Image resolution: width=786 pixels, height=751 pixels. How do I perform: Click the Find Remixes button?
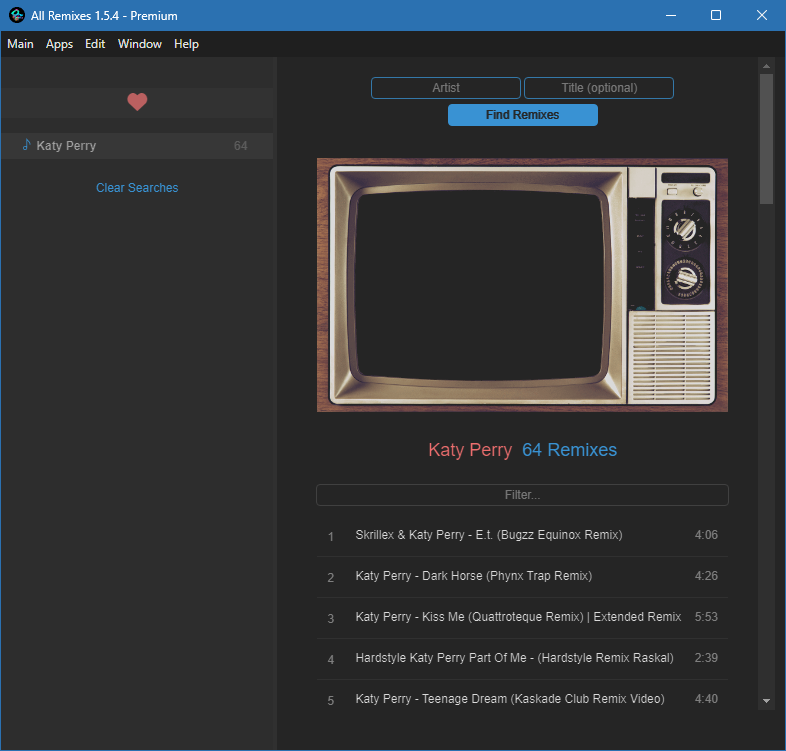click(x=522, y=115)
